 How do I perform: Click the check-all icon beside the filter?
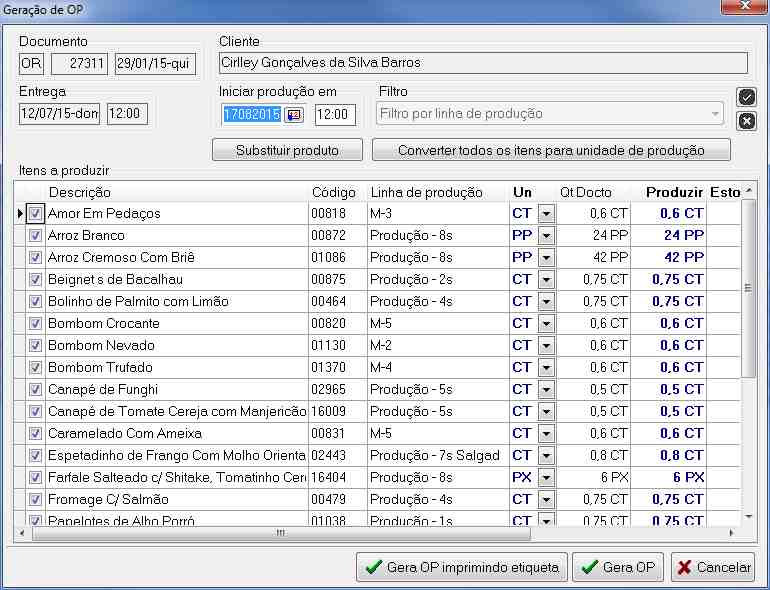point(745,97)
